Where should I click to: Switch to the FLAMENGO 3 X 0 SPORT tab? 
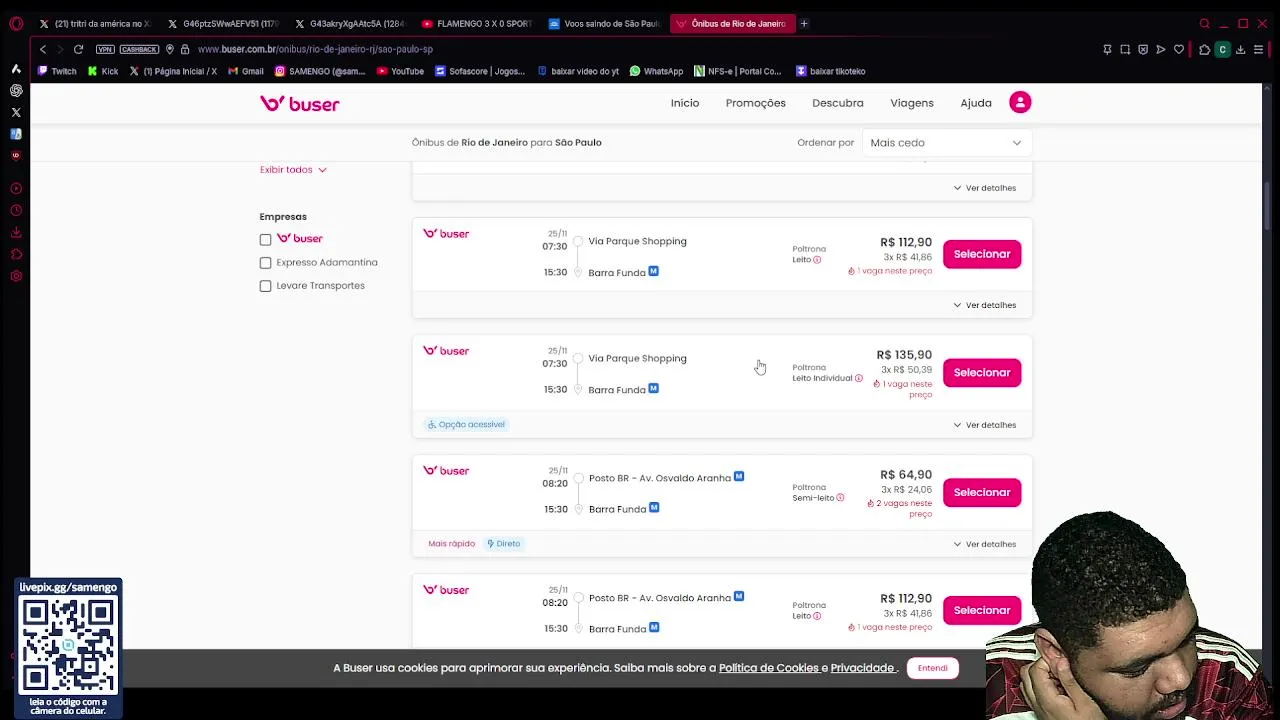477,23
